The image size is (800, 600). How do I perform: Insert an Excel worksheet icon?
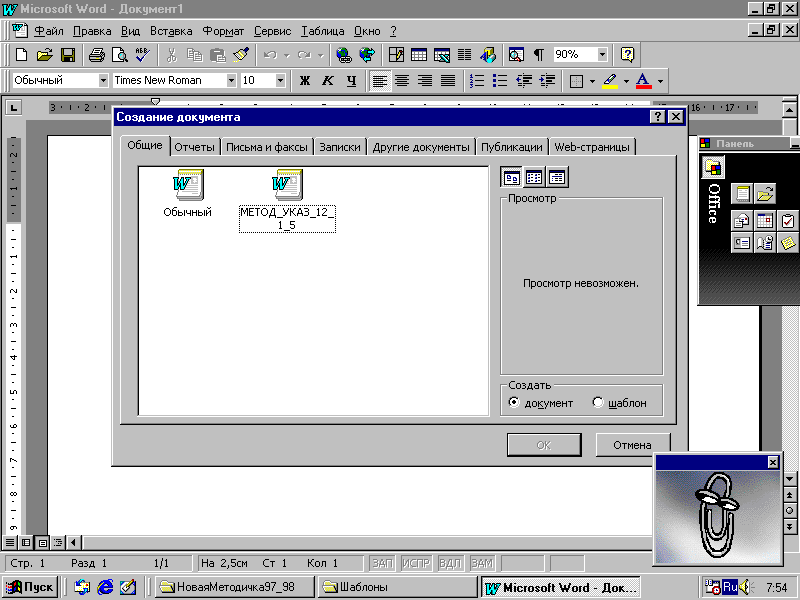(442, 55)
